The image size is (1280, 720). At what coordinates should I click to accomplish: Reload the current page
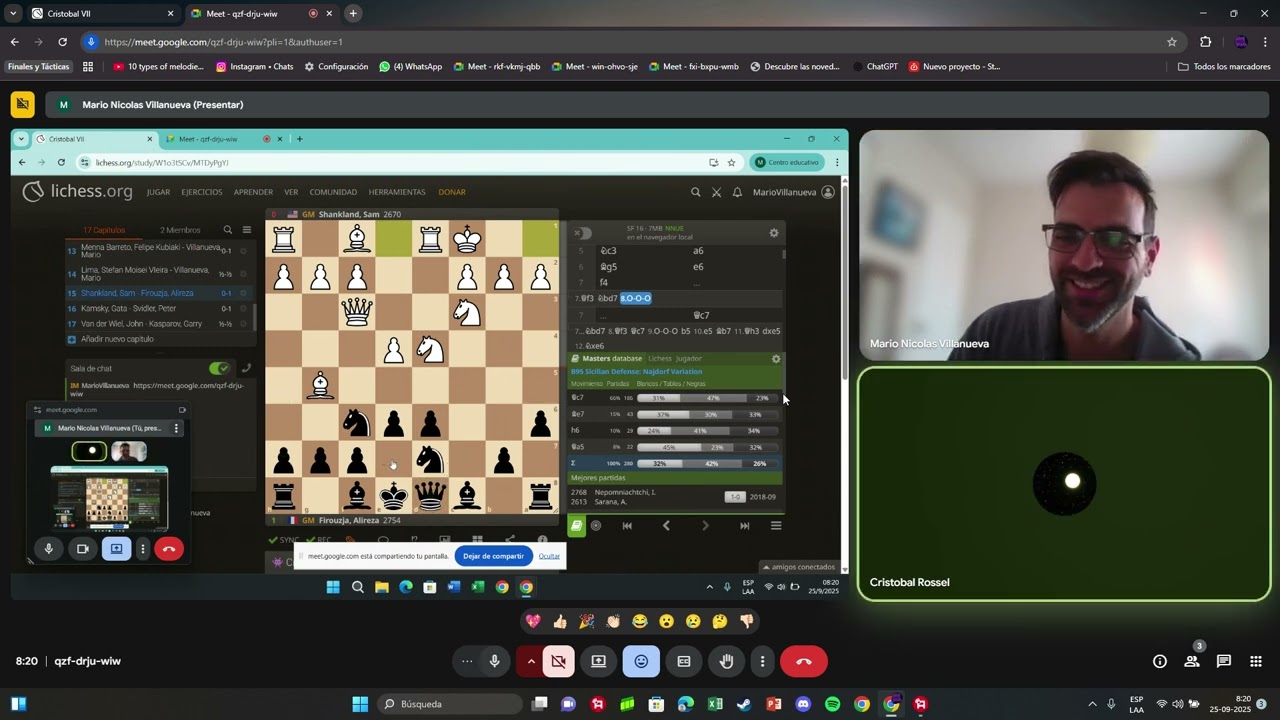[62, 42]
